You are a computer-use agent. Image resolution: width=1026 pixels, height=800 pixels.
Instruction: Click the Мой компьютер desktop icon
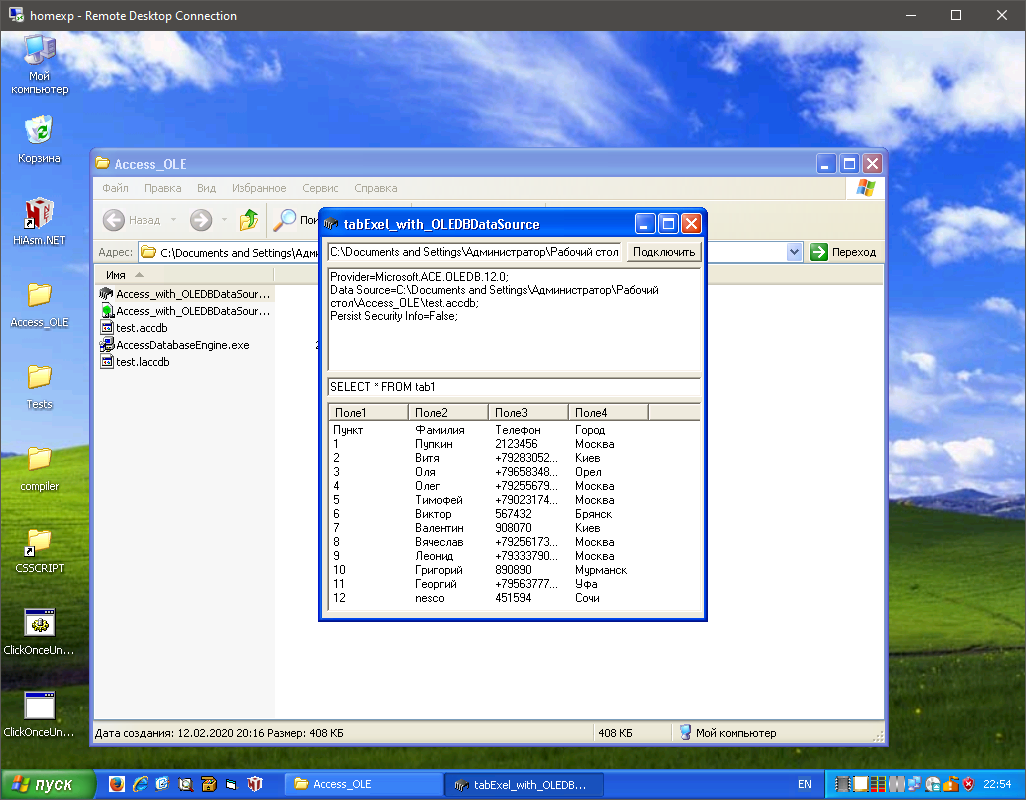coord(39,50)
